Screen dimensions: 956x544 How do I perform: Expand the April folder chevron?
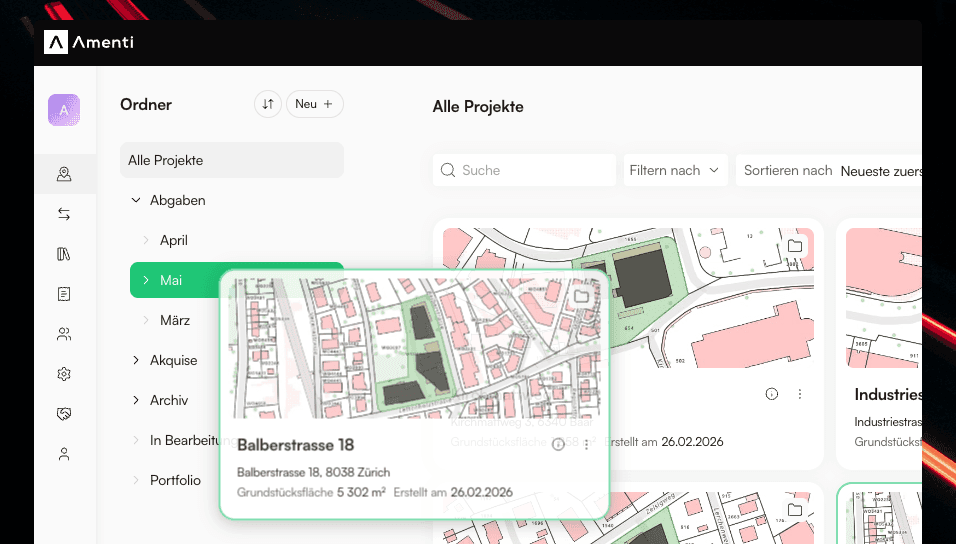coord(146,240)
